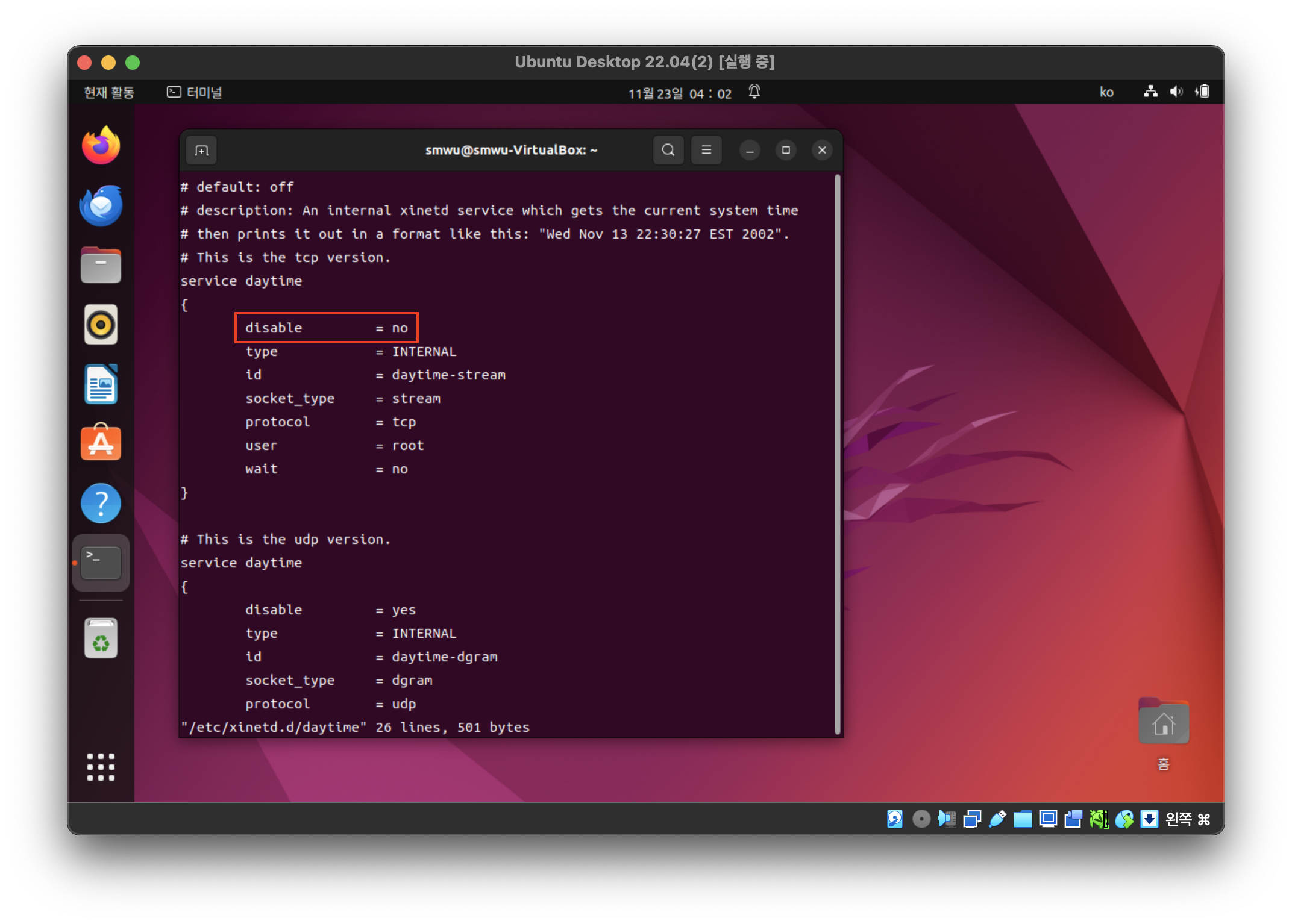Viewport: 1292px width, 924px height.
Task: Click VirtualBox optical disc indicator
Action: tap(921, 819)
